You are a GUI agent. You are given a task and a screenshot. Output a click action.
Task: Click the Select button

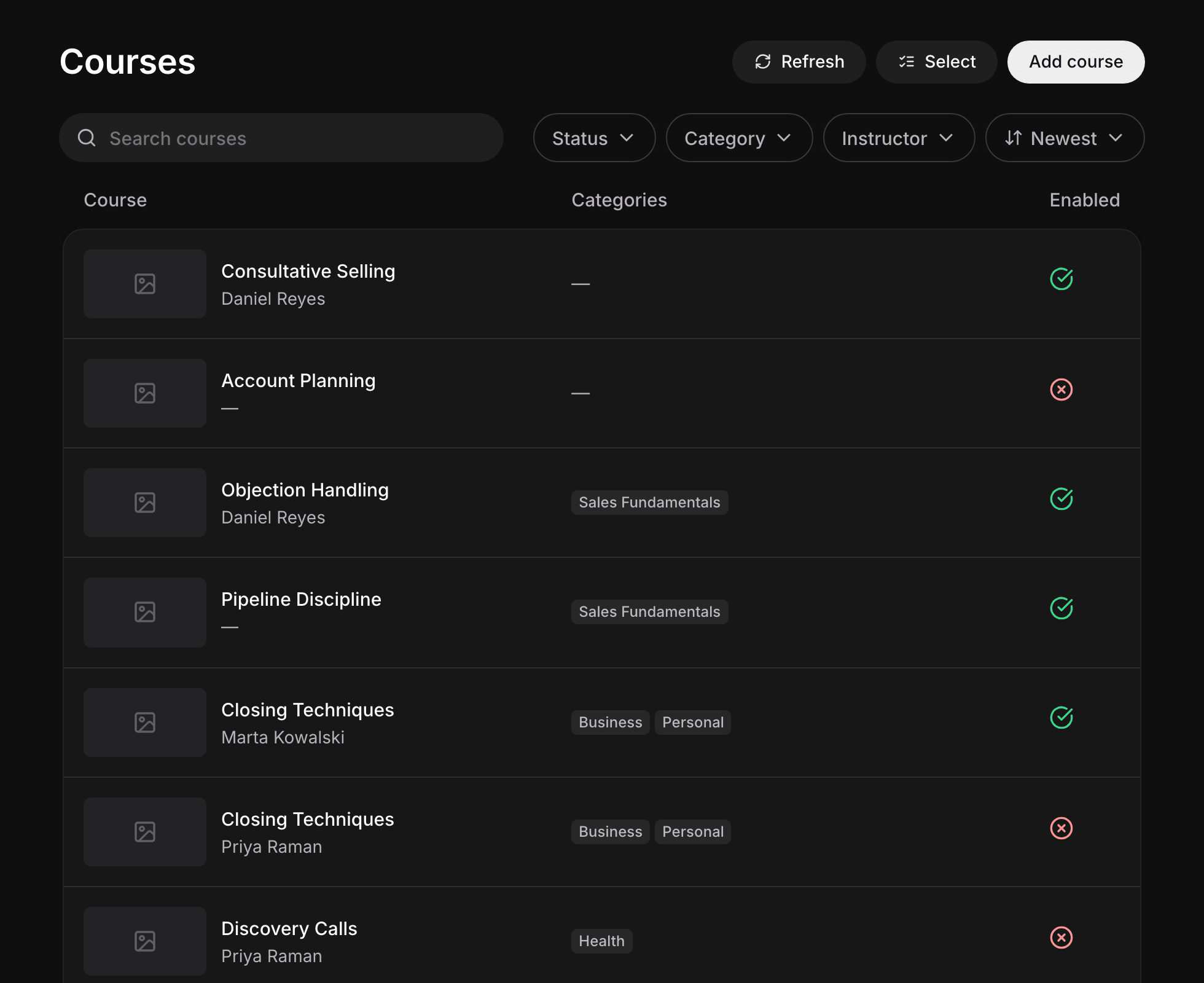point(936,62)
